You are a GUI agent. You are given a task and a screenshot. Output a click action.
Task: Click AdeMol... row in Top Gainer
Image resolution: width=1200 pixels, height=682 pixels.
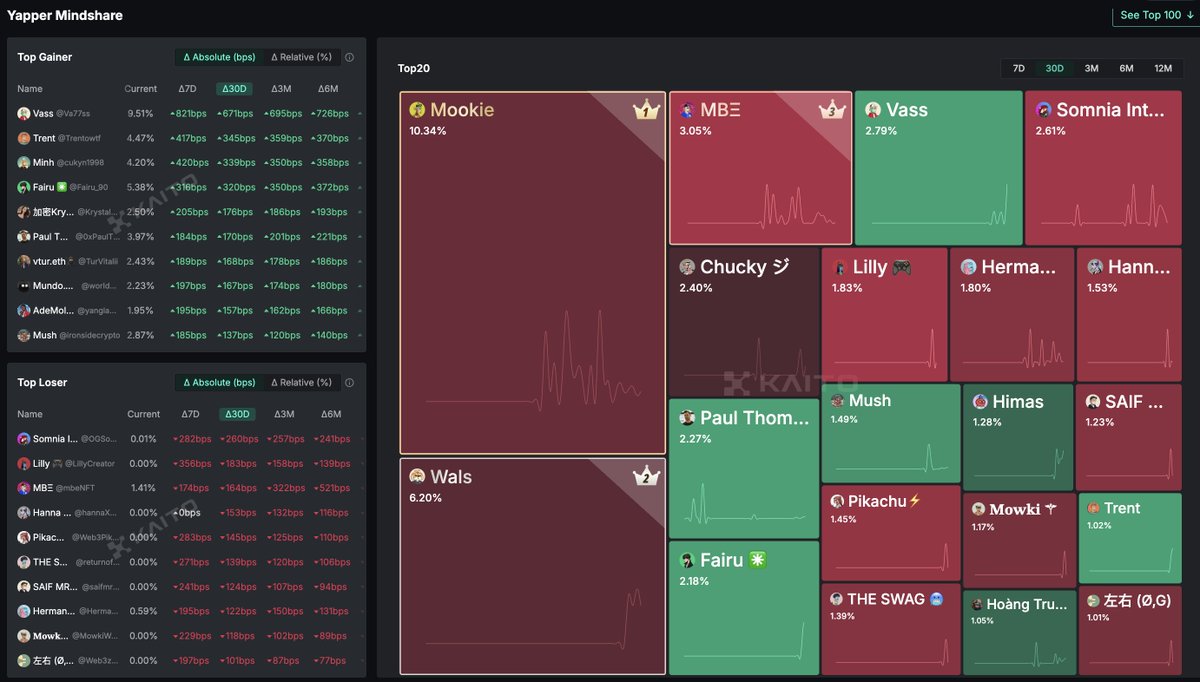click(186, 310)
